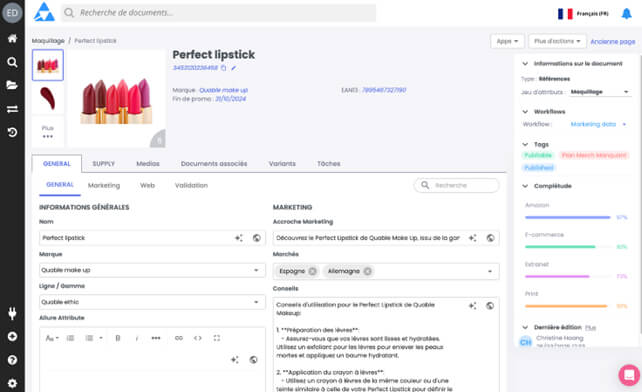
Task: Select the Web sub-tab
Action: tap(147, 185)
